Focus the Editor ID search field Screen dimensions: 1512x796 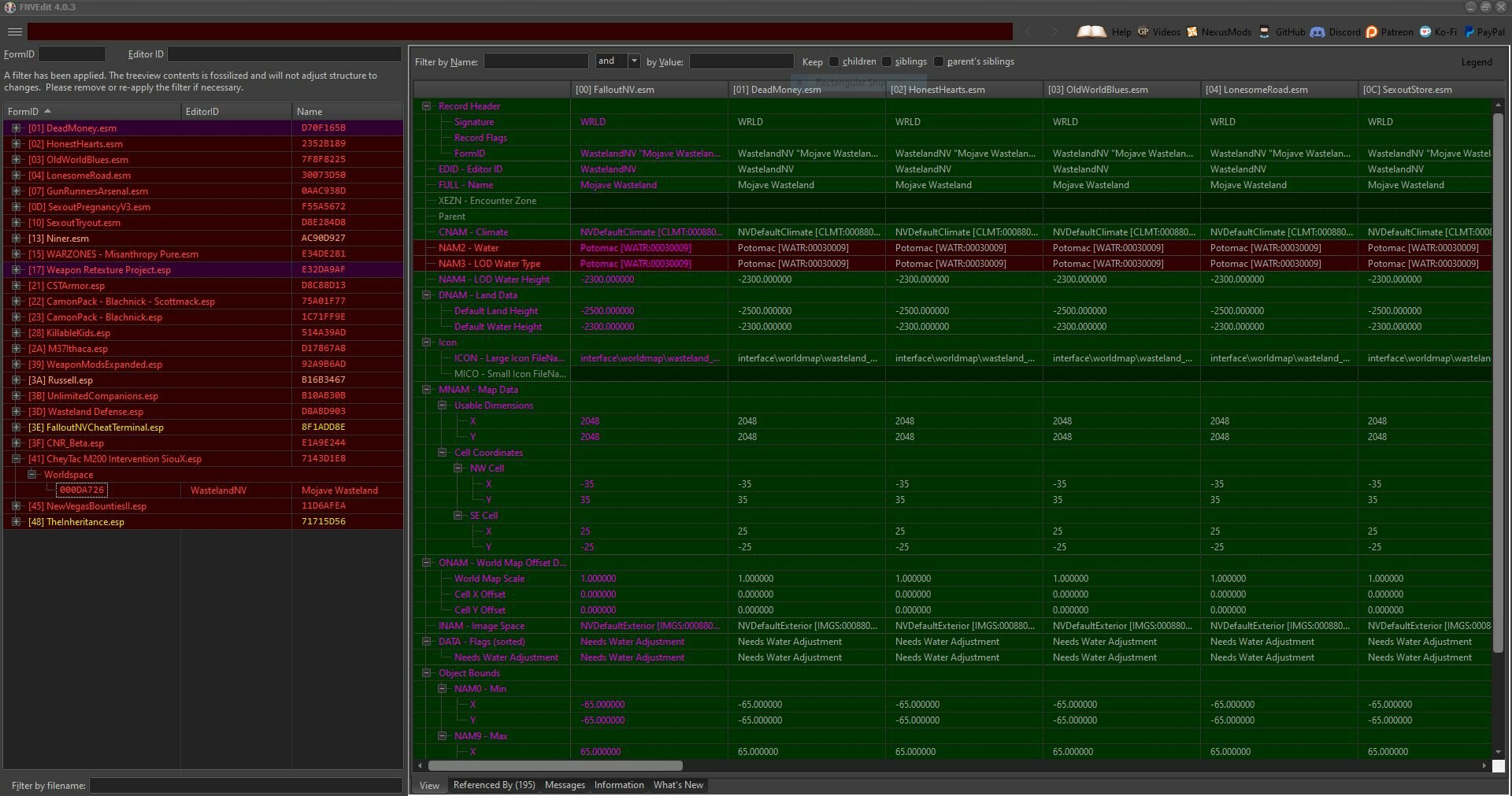284,54
